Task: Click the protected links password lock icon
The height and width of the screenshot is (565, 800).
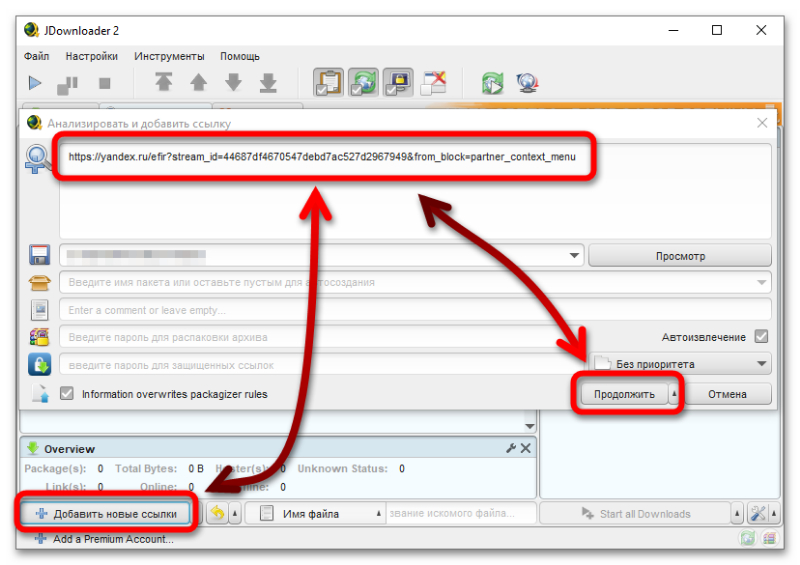Action: (39, 364)
